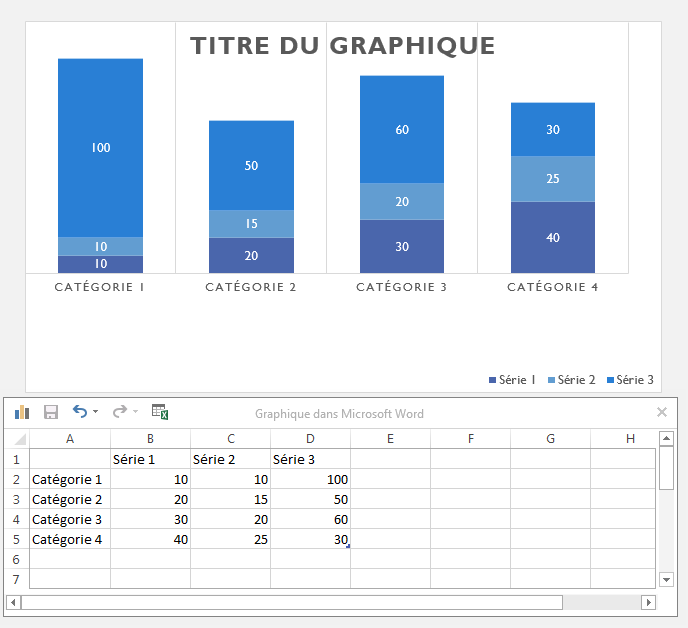
Task: Click axis label CATÉGORIE 4
Action: [x=553, y=287]
